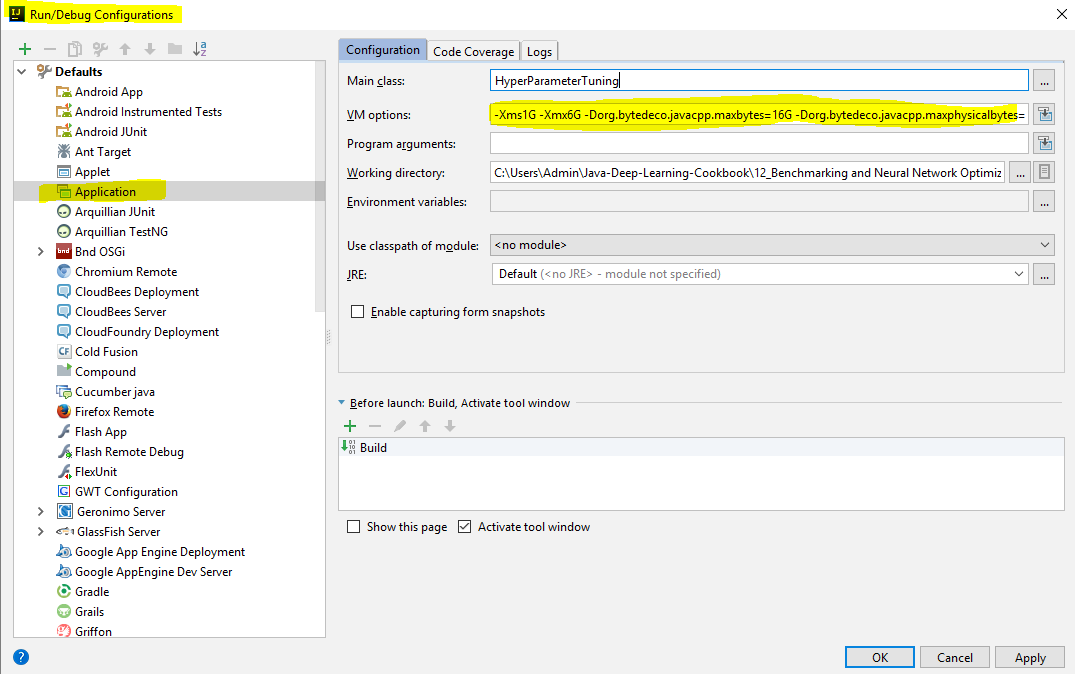Click the OK button

point(879,657)
